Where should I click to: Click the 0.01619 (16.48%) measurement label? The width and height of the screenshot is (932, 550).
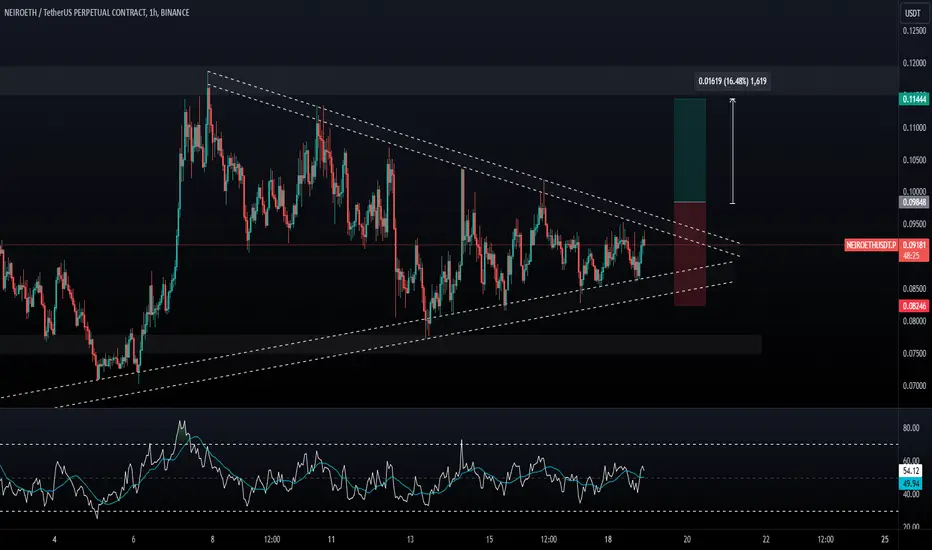[732, 81]
